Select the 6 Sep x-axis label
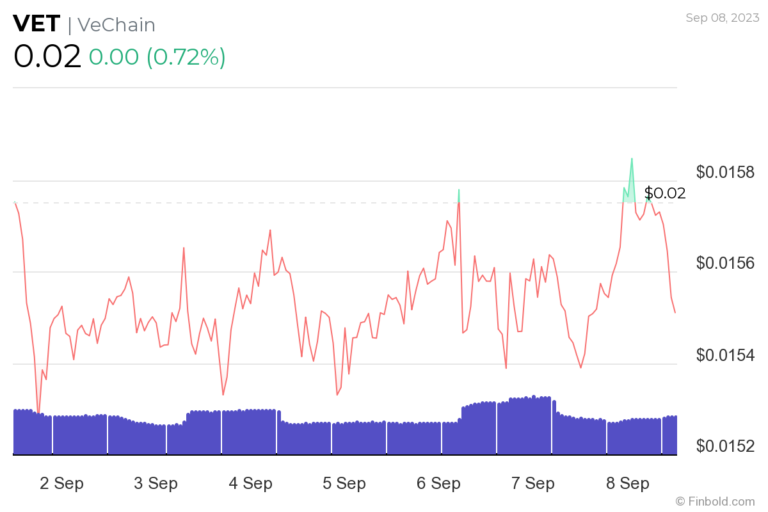Image resolution: width=768 pixels, height=512 pixels. click(x=438, y=483)
